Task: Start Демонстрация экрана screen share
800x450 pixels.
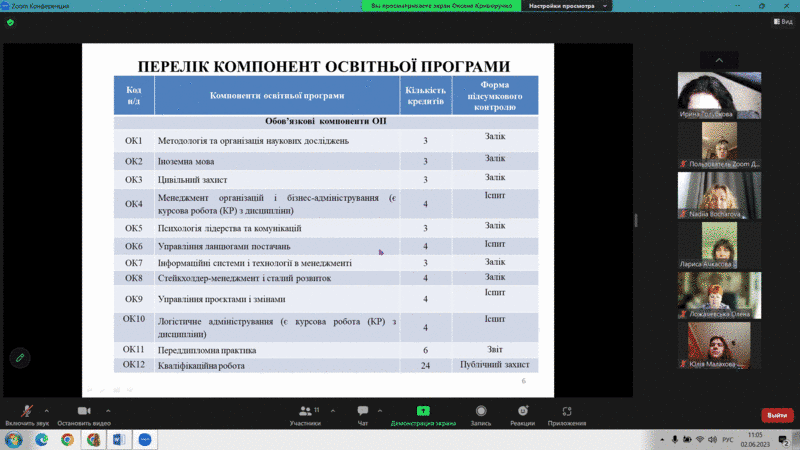Action: tap(423, 415)
